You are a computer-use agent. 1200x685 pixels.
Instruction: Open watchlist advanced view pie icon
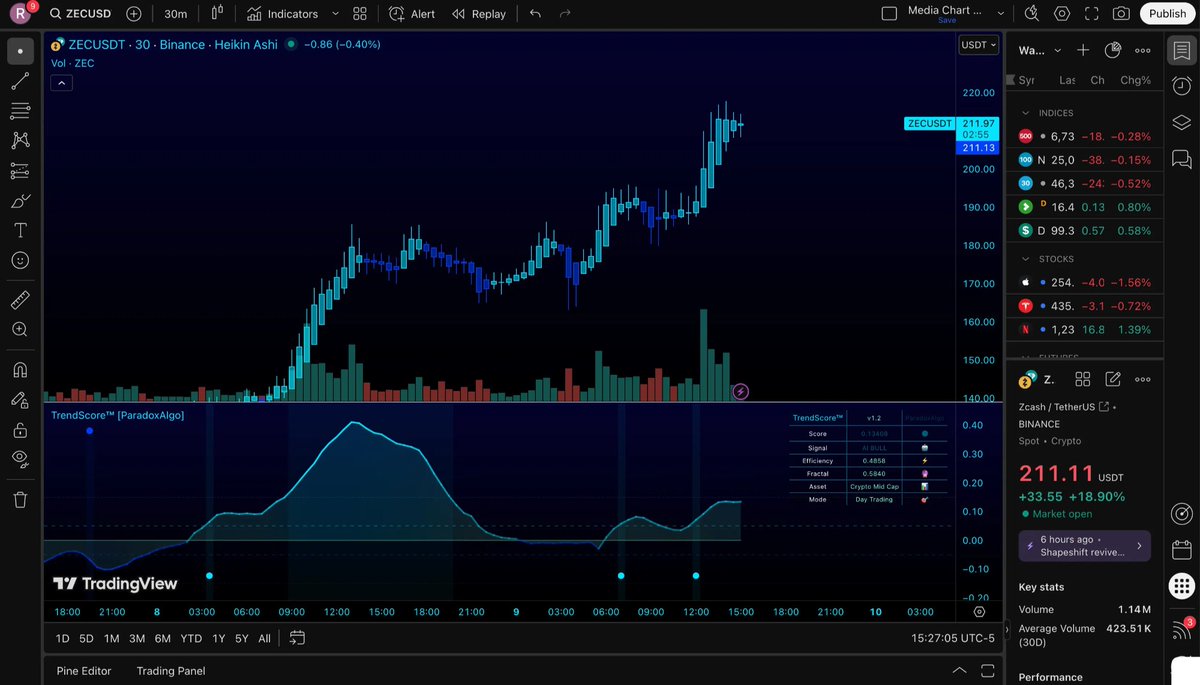tap(1113, 50)
